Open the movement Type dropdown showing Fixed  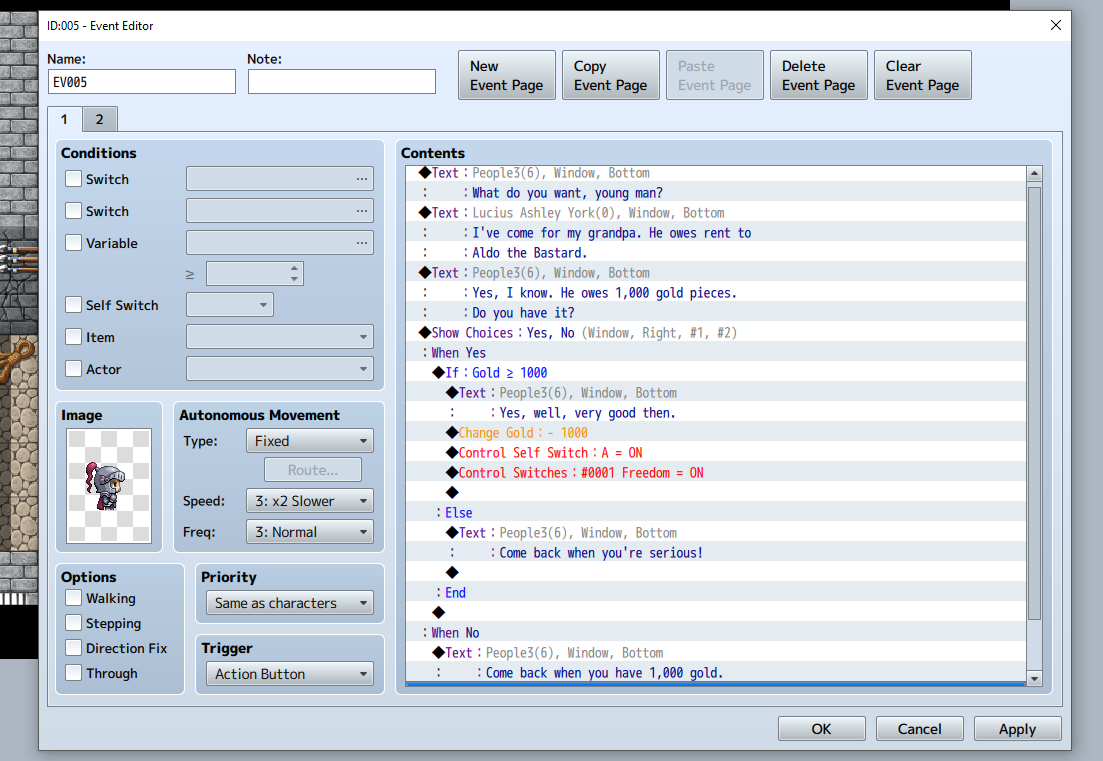click(x=309, y=441)
